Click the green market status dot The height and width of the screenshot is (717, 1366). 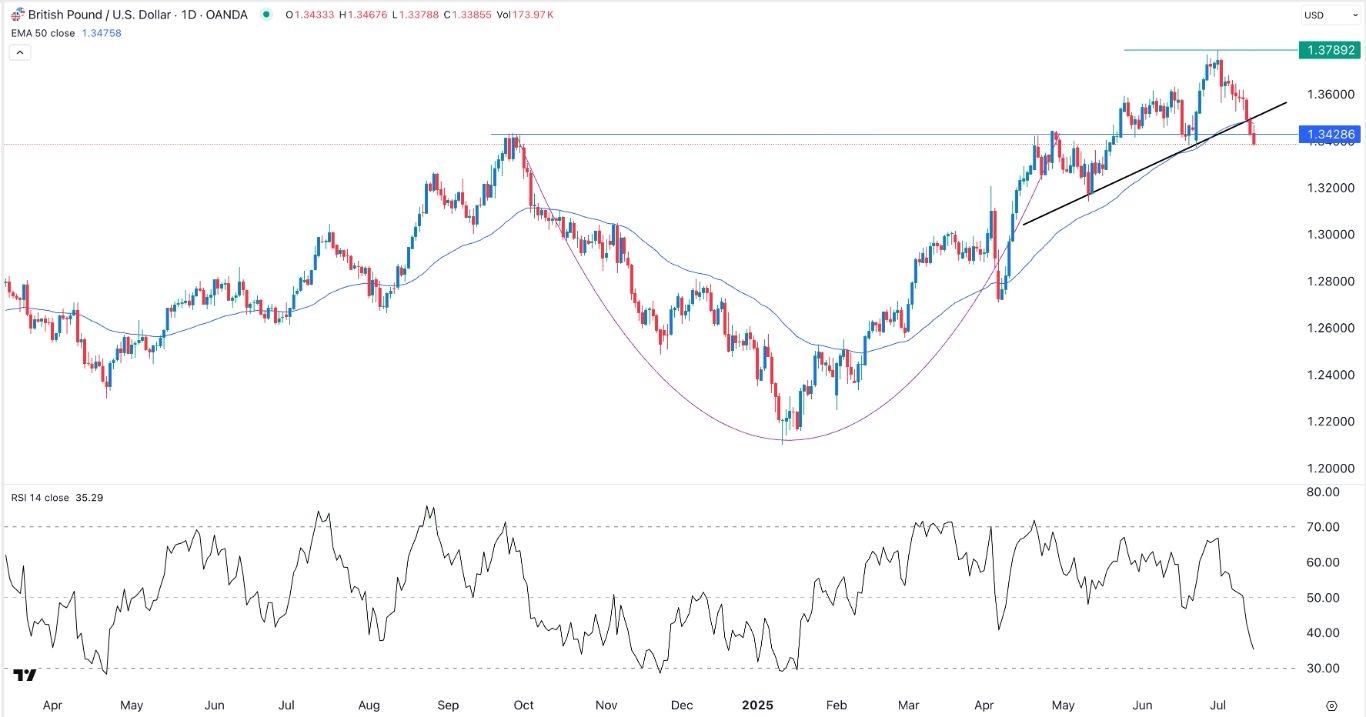tap(265, 15)
